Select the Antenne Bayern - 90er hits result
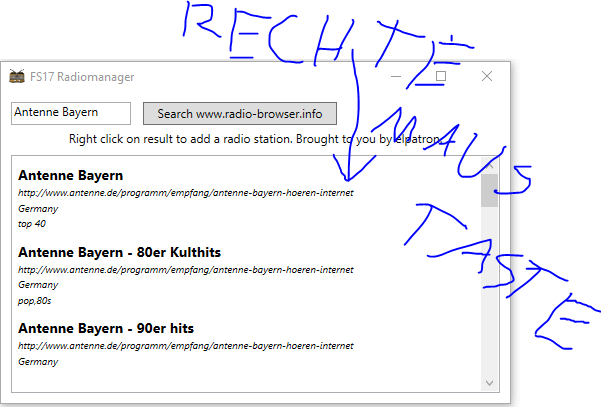The image size is (601, 407). (x=106, y=328)
